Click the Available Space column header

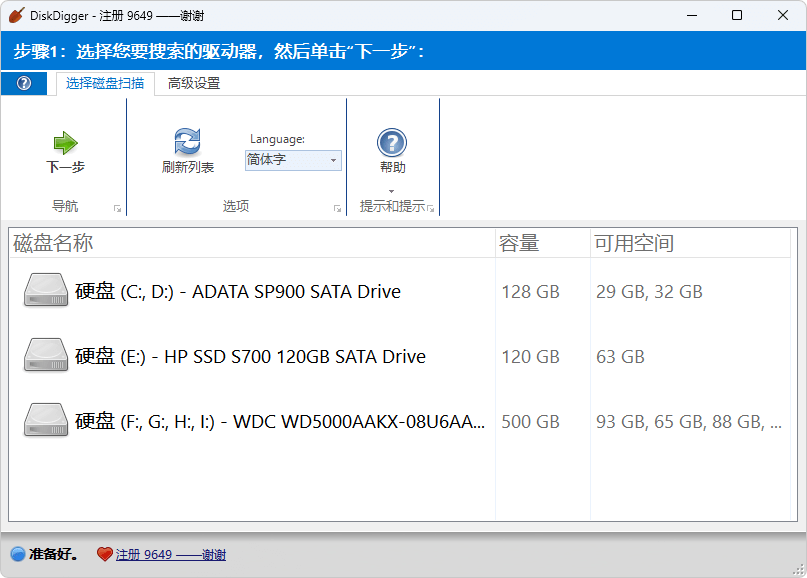[x=634, y=243]
